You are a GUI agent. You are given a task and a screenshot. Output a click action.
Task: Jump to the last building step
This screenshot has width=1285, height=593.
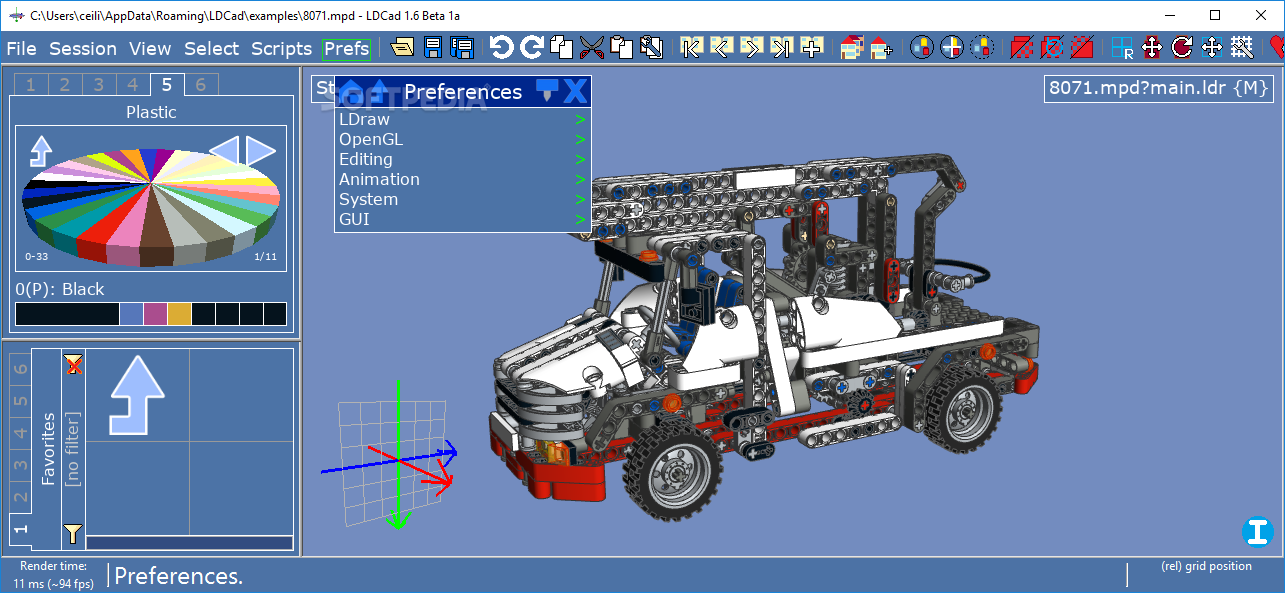(x=782, y=47)
